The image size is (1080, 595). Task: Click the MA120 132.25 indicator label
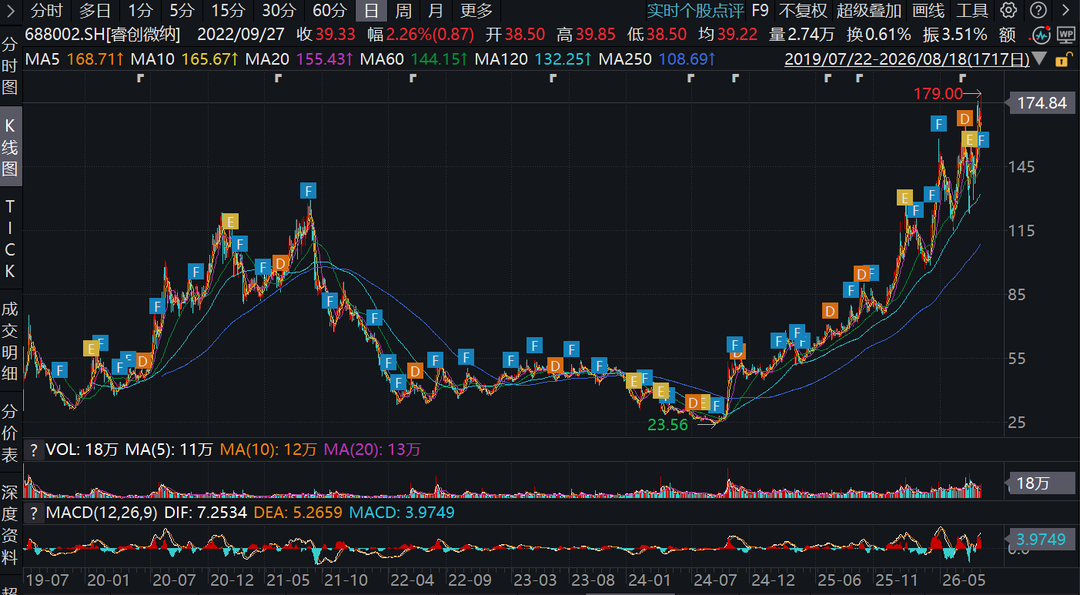[533, 59]
